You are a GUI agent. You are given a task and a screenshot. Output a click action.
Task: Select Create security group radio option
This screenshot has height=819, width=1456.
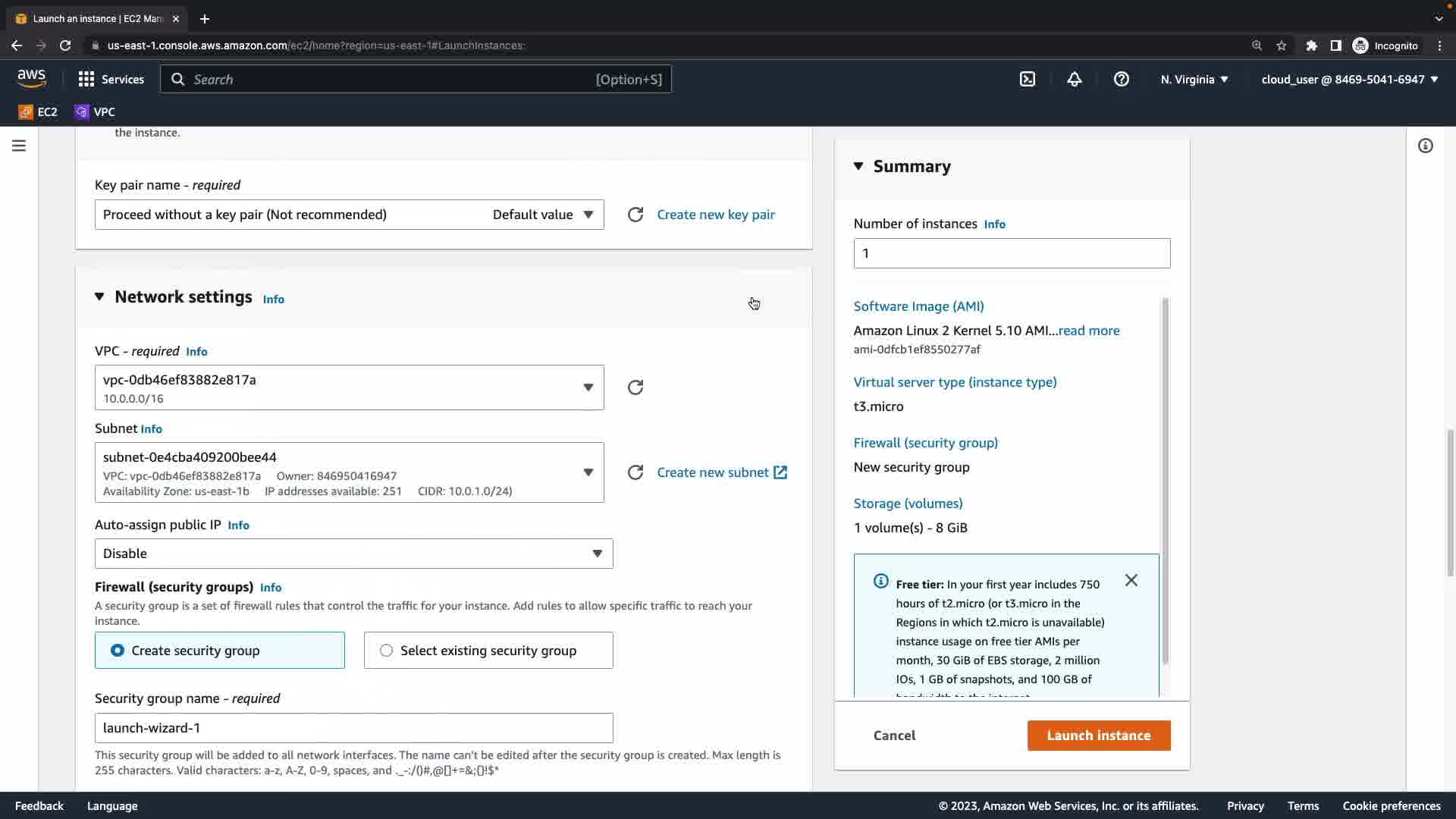118,651
